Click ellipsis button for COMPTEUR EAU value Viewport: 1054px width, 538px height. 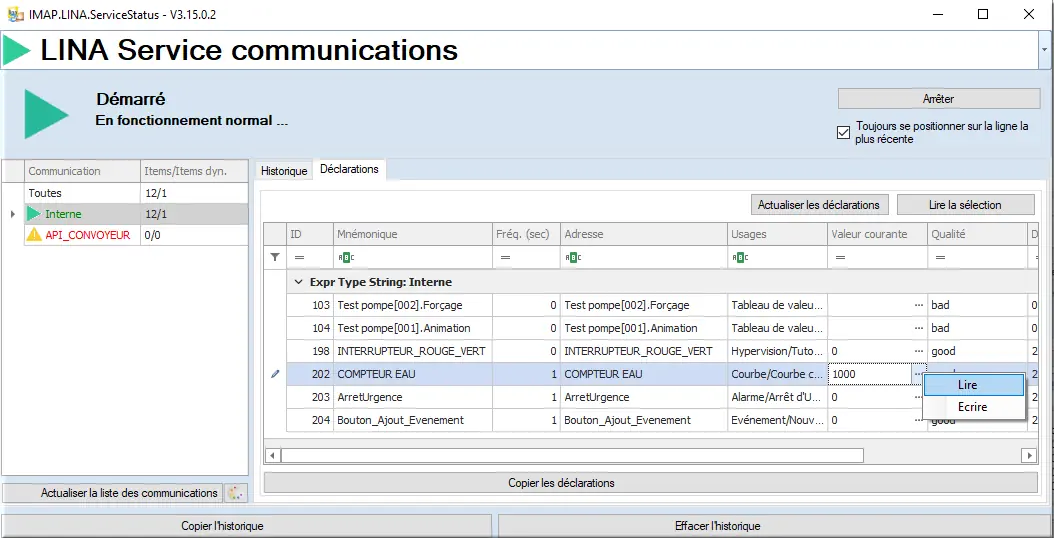pyautogui.click(x=918, y=374)
